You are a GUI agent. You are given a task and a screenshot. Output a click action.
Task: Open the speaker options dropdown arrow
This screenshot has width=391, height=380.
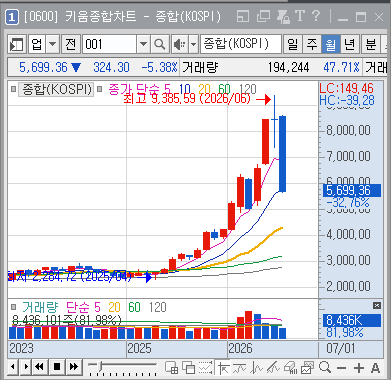click(194, 44)
